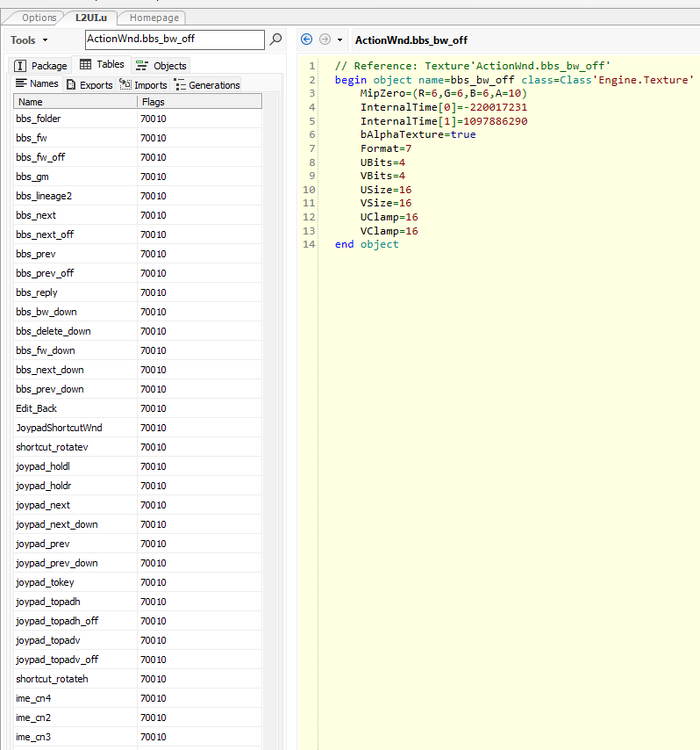Viewport: 700px width, 750px height.
Task: Switch to the Package tab
Action: point(41,66)
